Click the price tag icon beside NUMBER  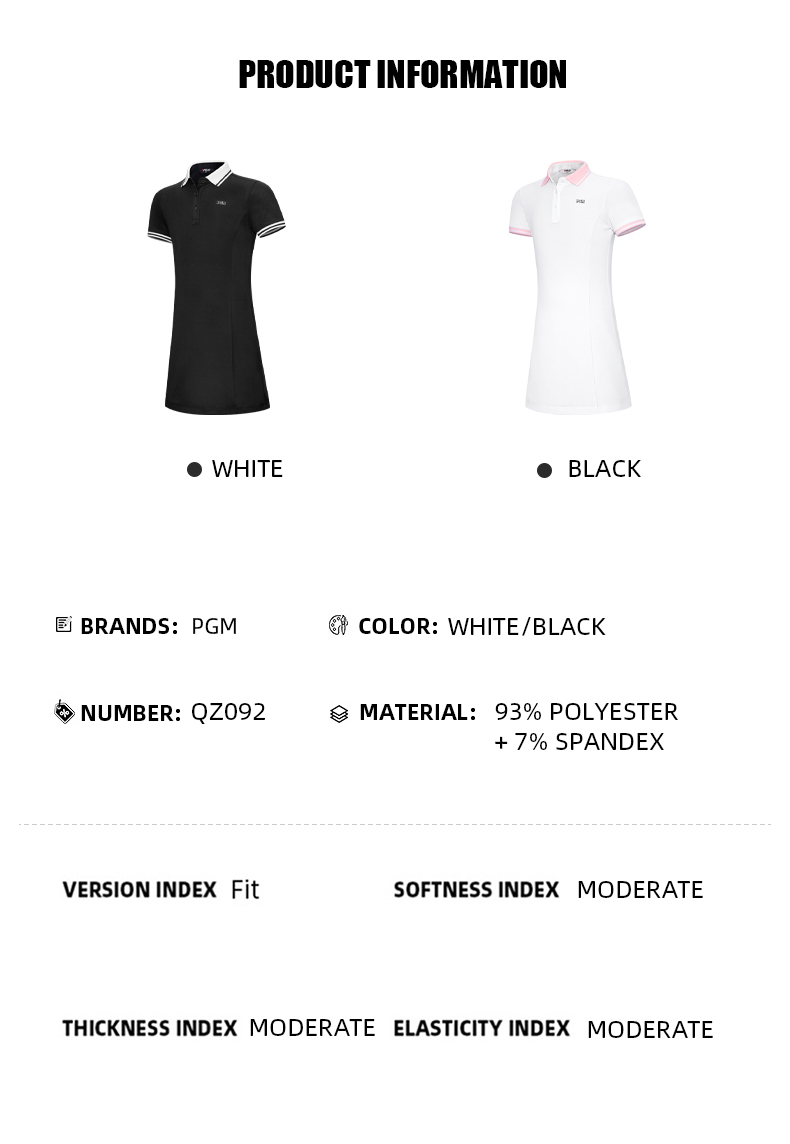tap(64, 711)
